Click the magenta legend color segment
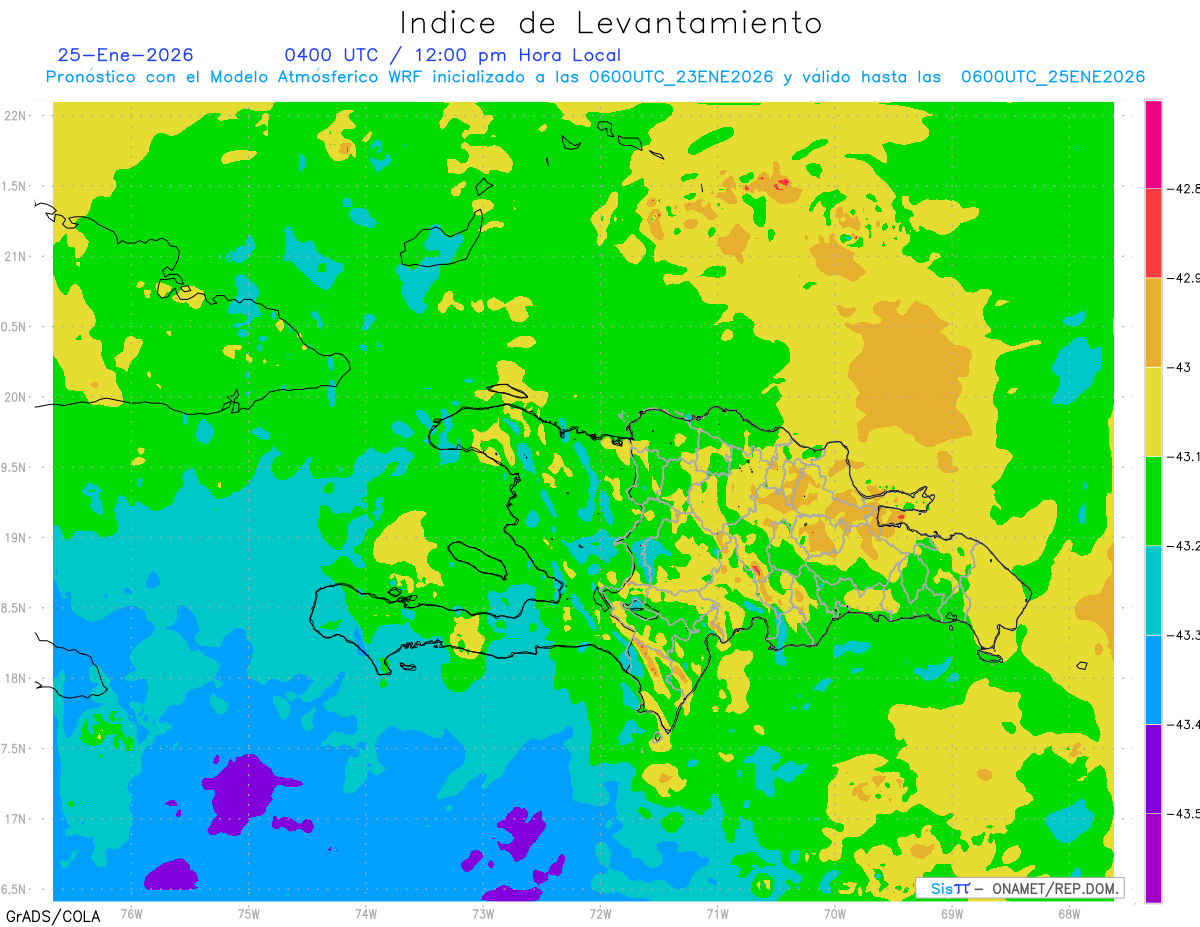The image size is (1200, 927). point(1153,144)
